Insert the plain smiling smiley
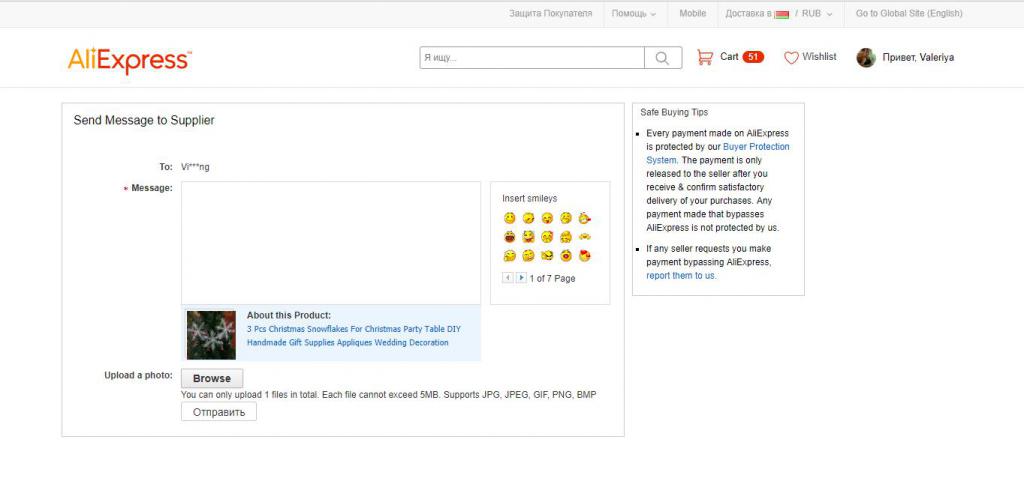Viewport: 1024px width, 490px height. click(x=509, y=218)
